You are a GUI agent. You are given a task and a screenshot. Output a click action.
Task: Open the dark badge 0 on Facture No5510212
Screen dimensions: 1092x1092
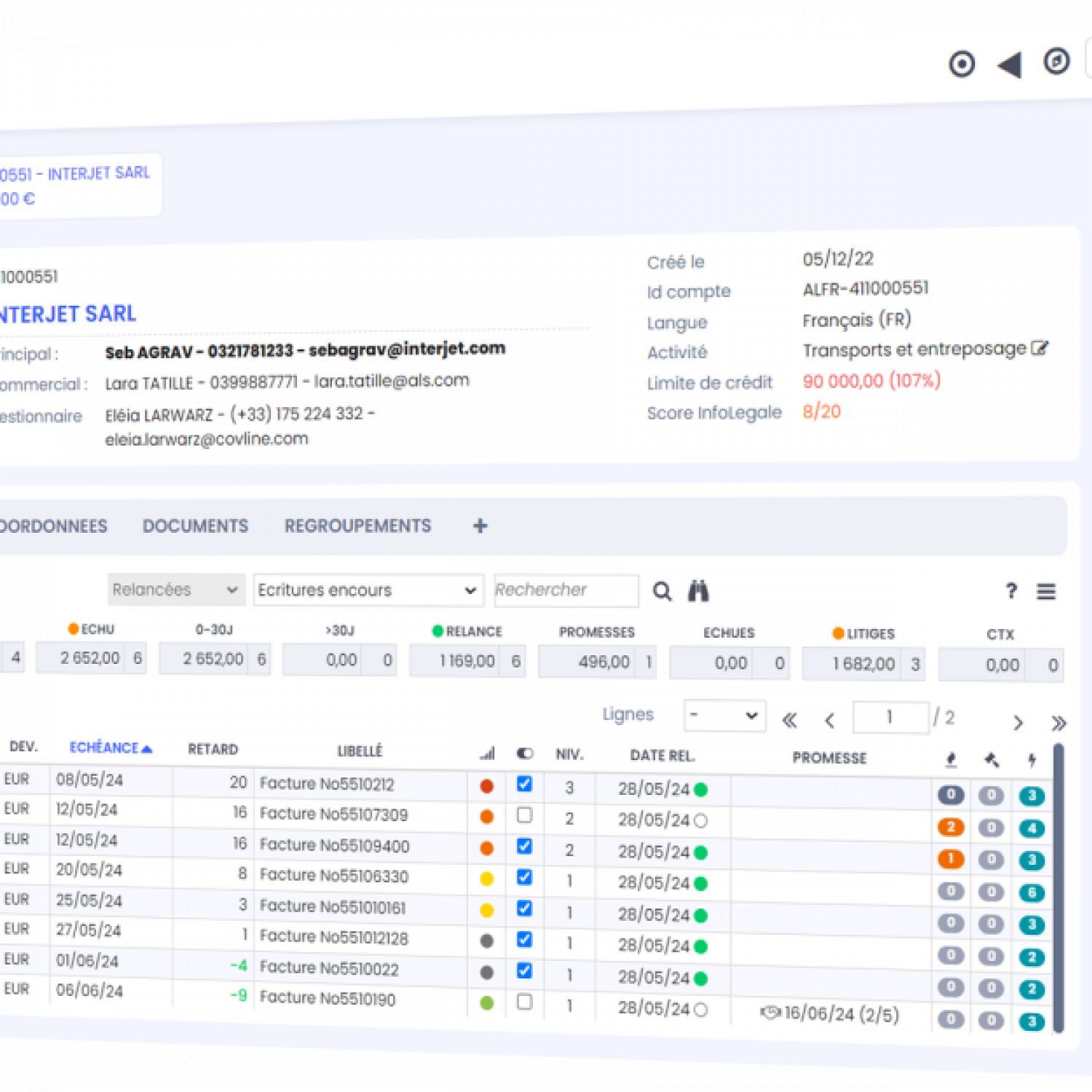pos(951,795)
